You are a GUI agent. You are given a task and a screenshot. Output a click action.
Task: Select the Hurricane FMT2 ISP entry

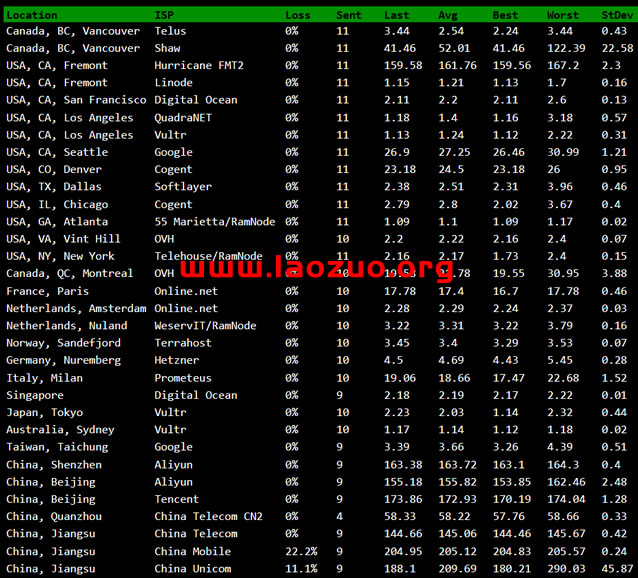[x=199, y=65]
